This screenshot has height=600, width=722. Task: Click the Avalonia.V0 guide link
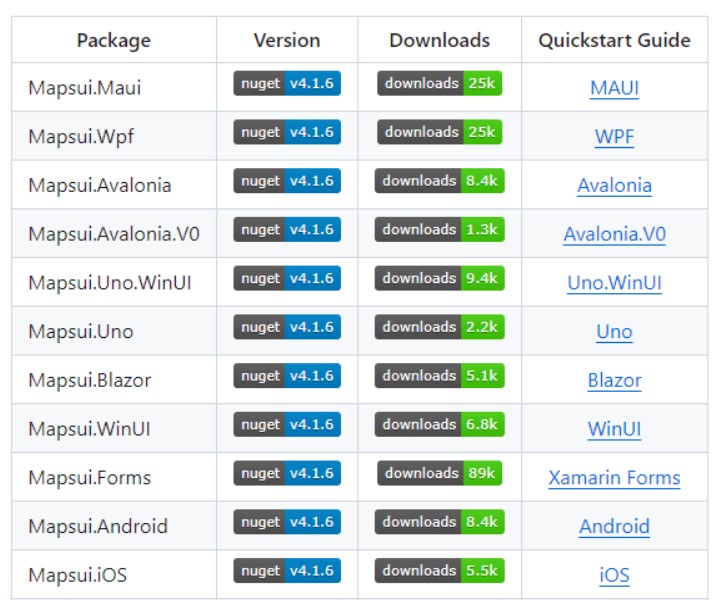(614, 234)
